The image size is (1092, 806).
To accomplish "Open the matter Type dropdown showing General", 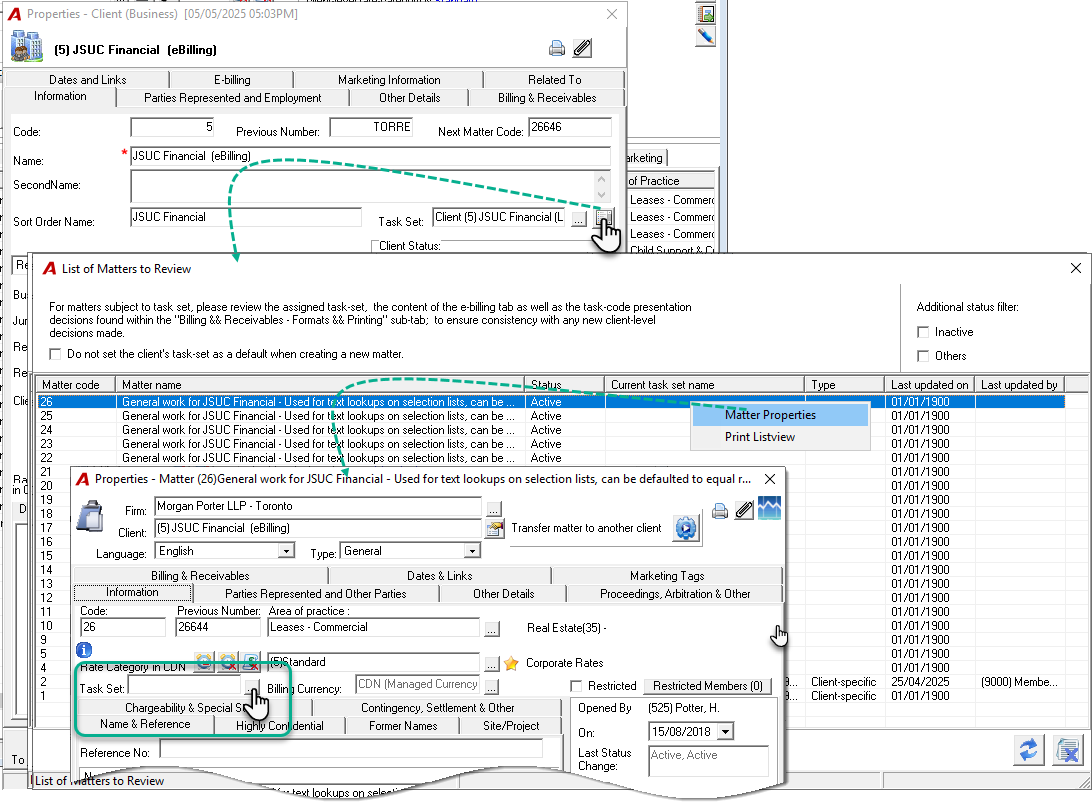I will coord(472,551).
